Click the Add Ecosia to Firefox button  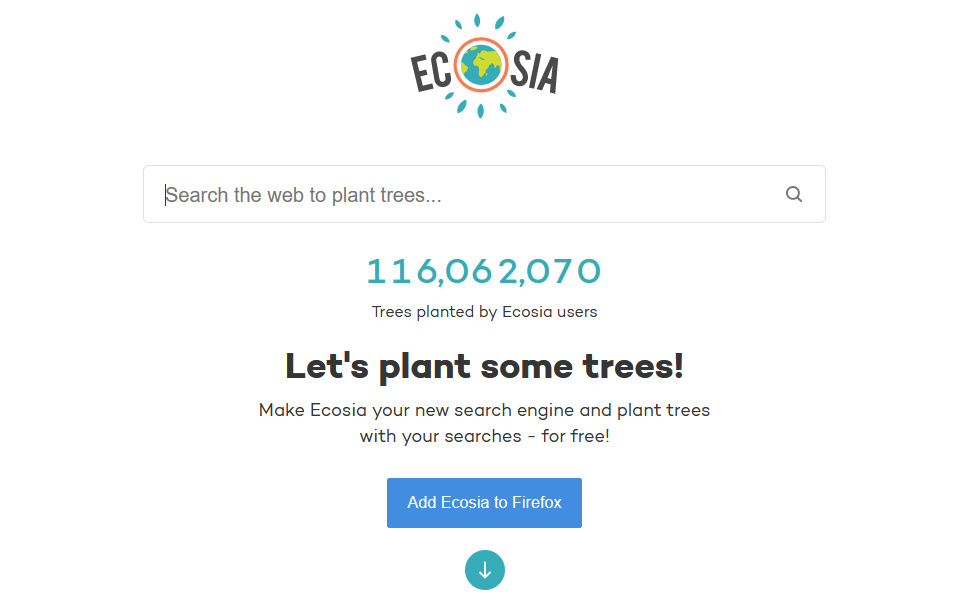(x=484, y=502)
